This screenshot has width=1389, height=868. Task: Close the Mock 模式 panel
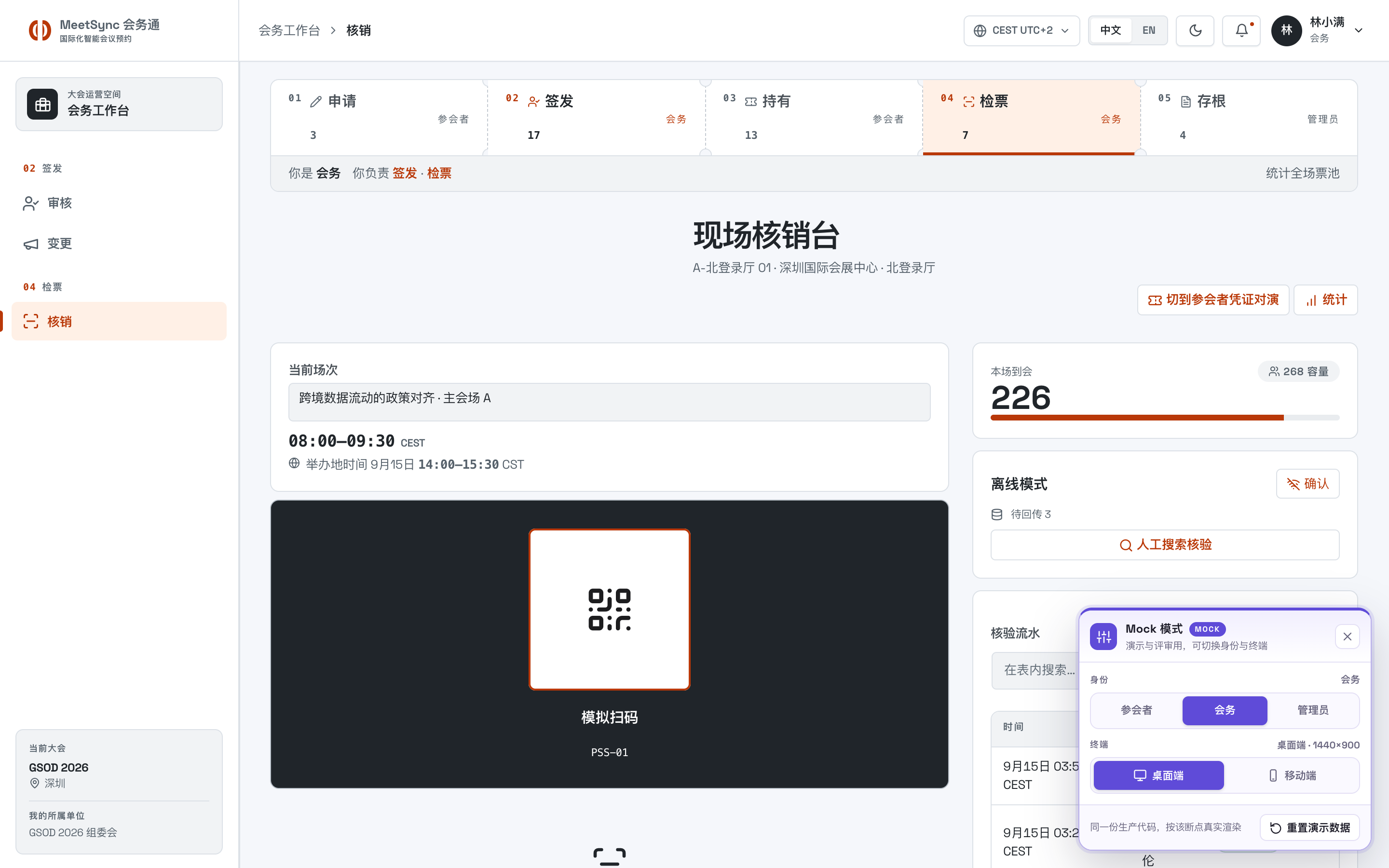1347,636
